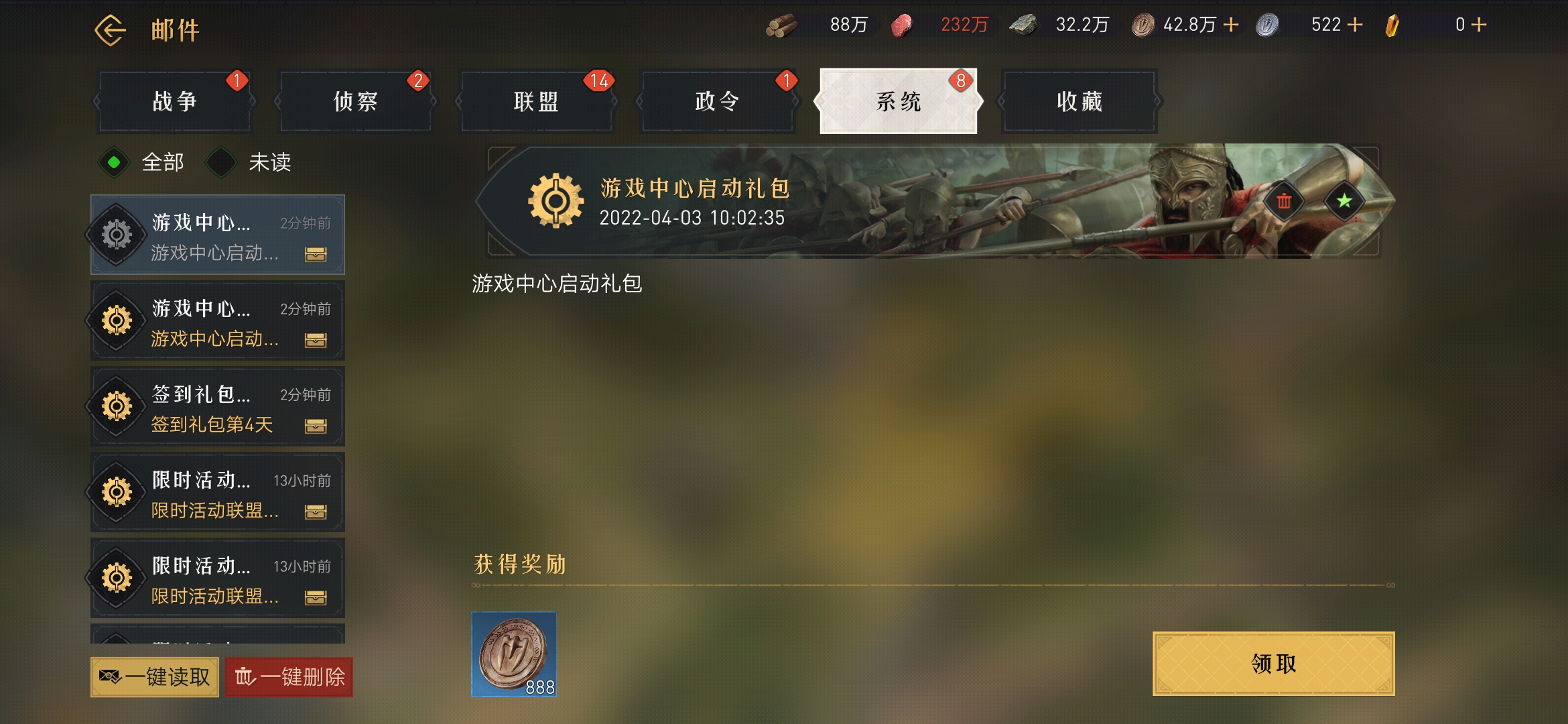Switch to the 侦察 tab
Screen dimensions: 1568x724
(356, 101)
